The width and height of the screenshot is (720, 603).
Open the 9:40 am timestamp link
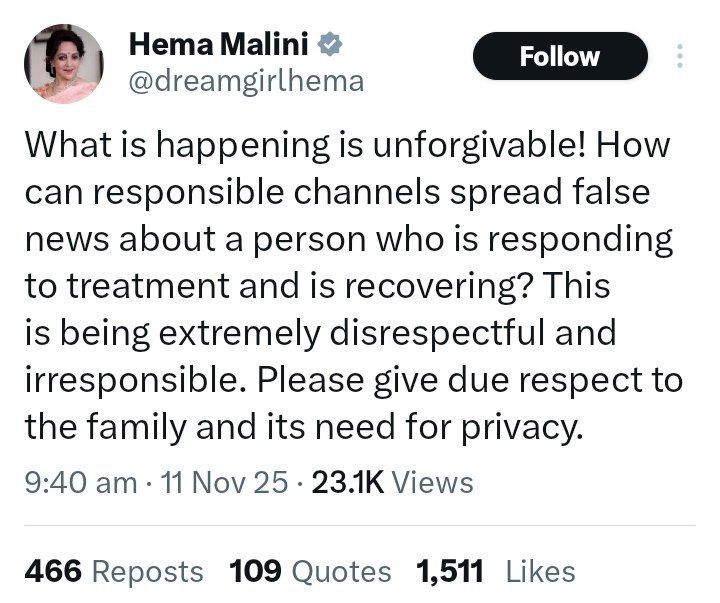click(79, 483)
